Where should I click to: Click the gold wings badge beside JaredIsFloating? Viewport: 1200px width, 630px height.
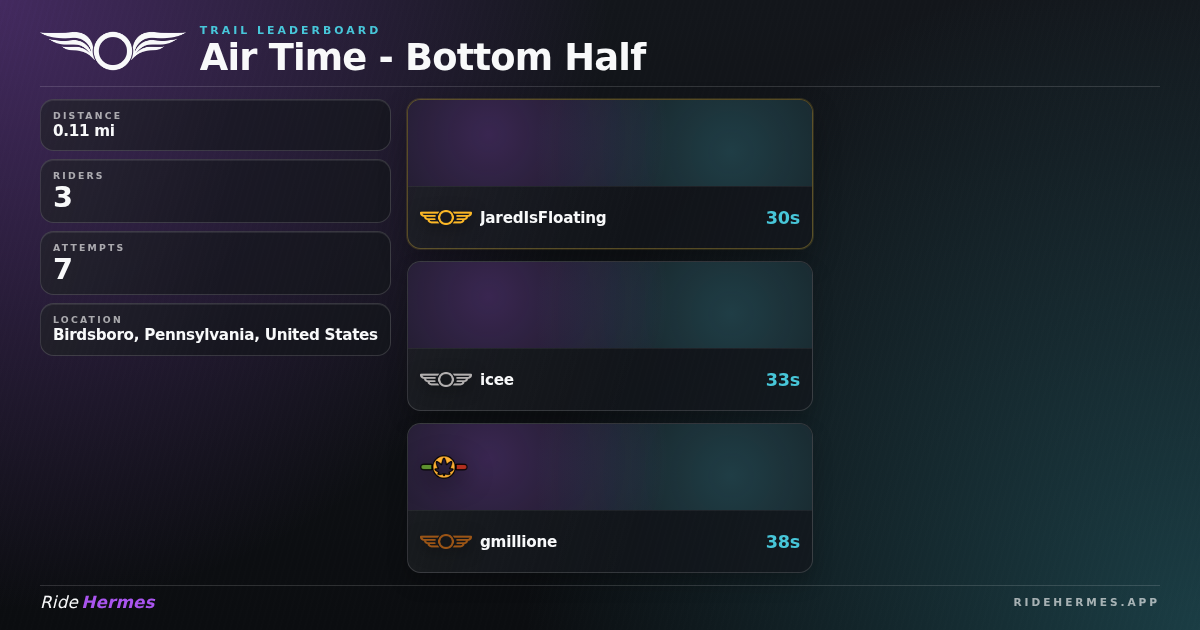pos(446,217)
